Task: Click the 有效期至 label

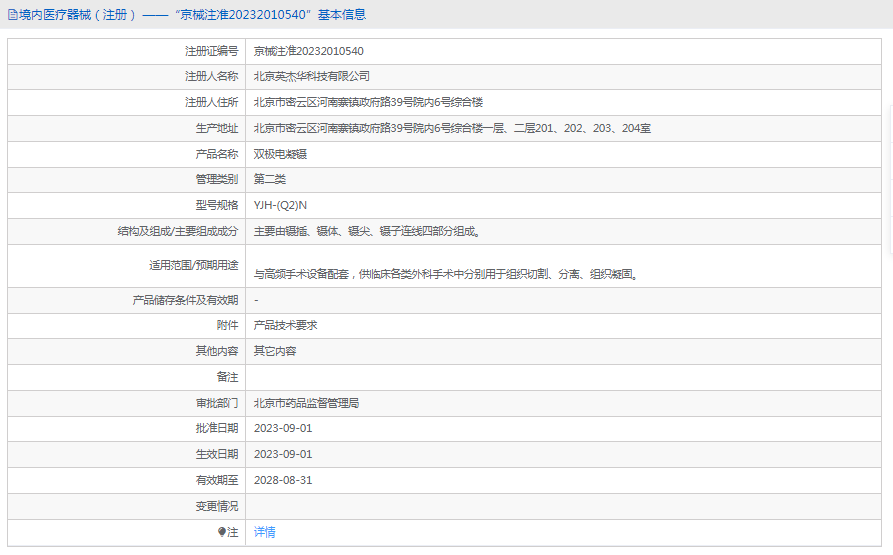Action: (x=217, y=480)
